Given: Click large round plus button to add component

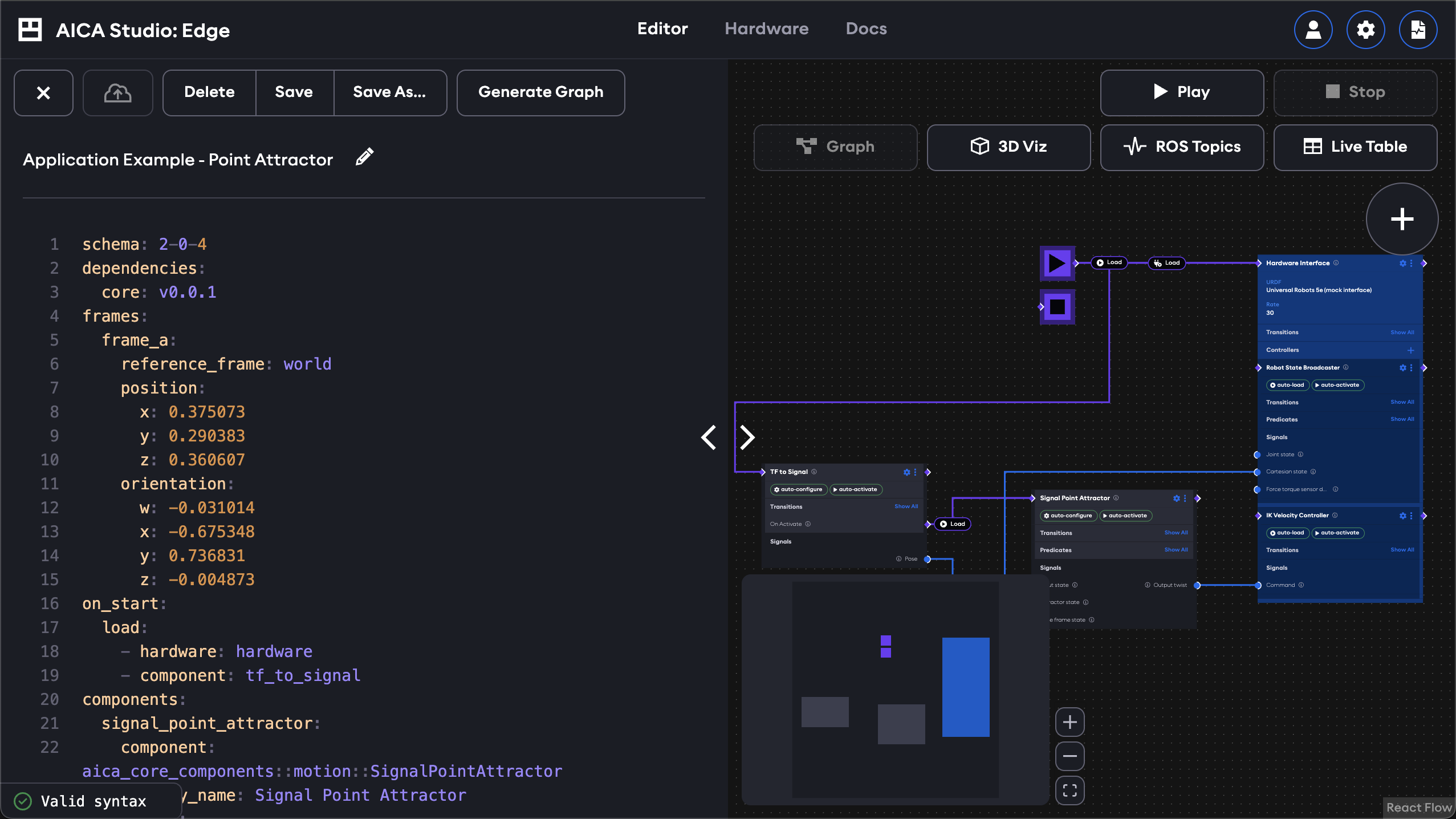Looking at the screenshot, I should tap(1402, 219).
